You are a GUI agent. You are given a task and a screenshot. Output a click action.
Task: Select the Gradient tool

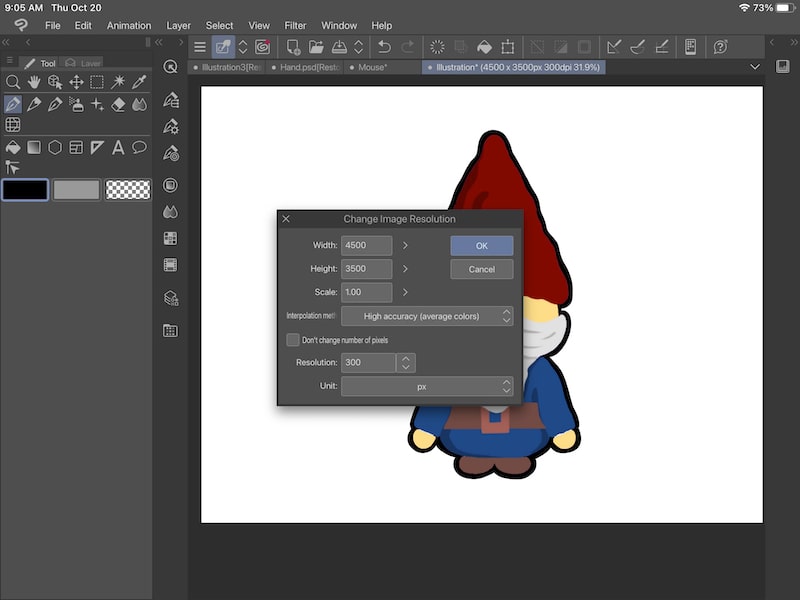click(35, 148)
